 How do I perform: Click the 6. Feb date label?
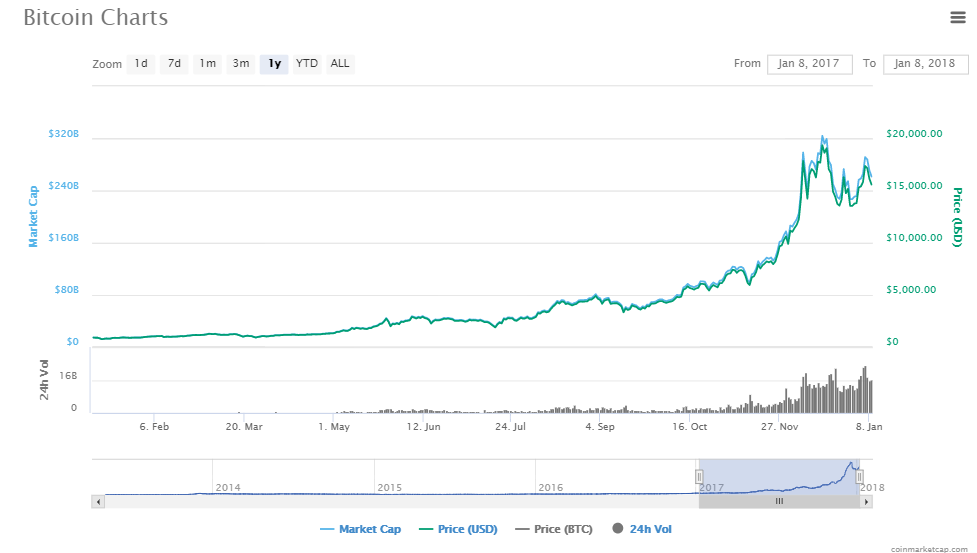[x=154, y=427]
